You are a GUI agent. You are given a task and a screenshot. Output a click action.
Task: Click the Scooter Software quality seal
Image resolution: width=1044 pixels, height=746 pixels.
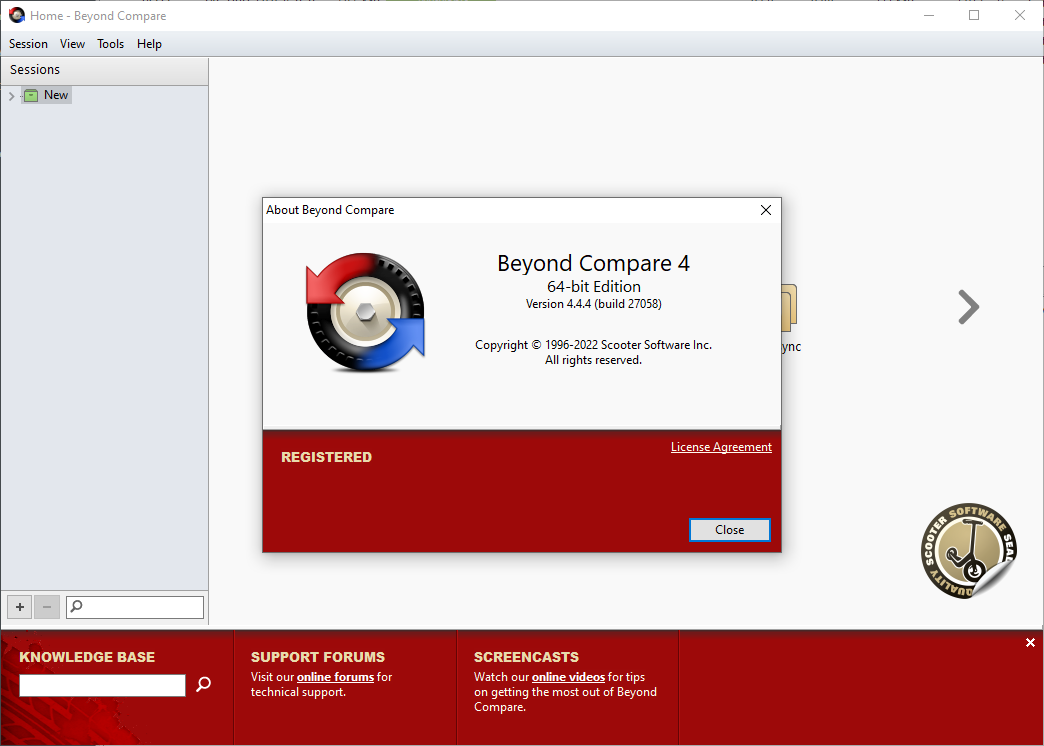(969, 551)
